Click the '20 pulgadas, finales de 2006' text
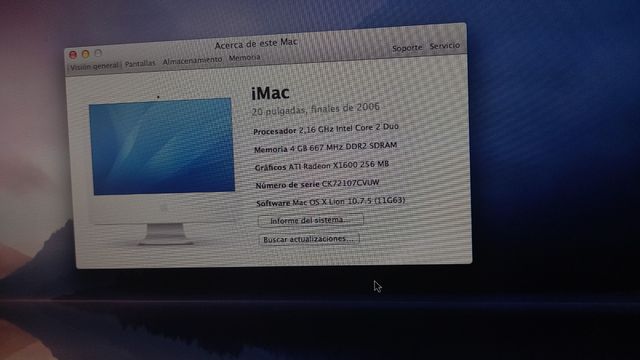The image size is (640, 360). coord(316,109)
